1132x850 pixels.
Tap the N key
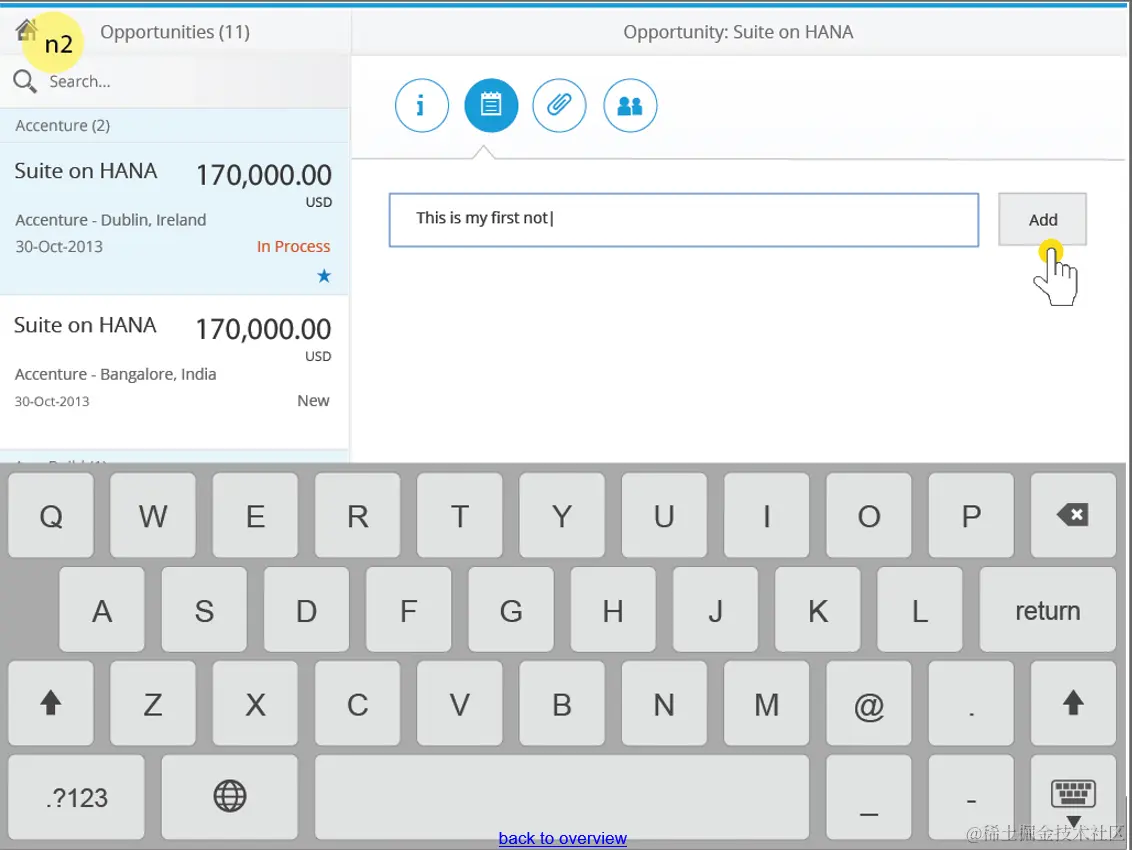[664, 703]
